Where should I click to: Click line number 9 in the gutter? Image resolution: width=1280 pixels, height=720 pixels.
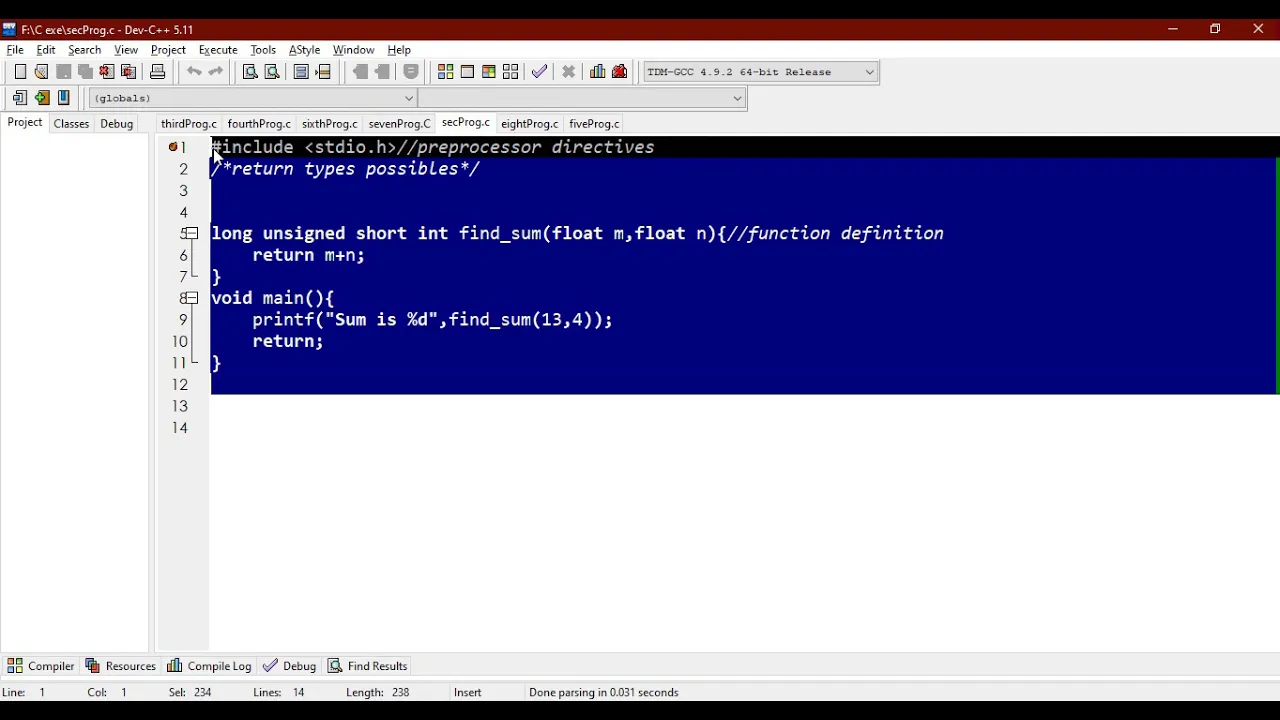click(183, 320)
